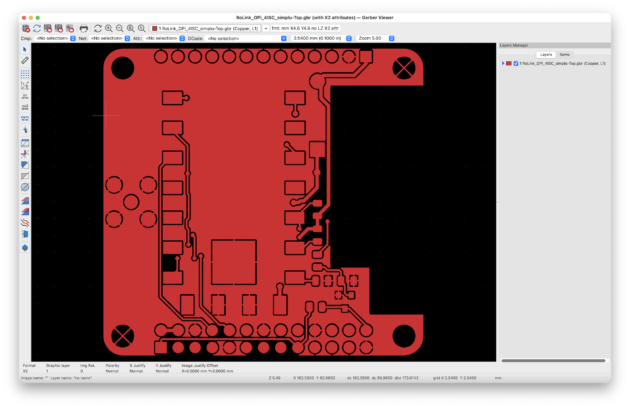The height and width of the screenshot is (408, 630).
Task: Open the Attr selection dropdown
Action: click(165, 38)
